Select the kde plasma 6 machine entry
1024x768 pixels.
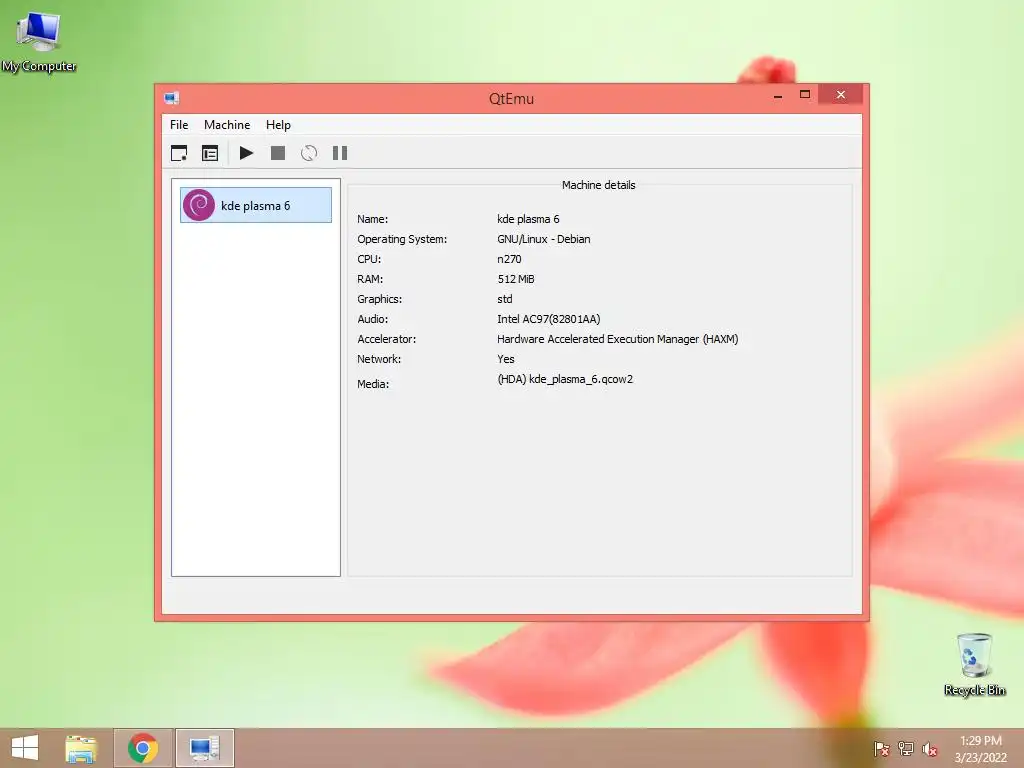(256, 205)
